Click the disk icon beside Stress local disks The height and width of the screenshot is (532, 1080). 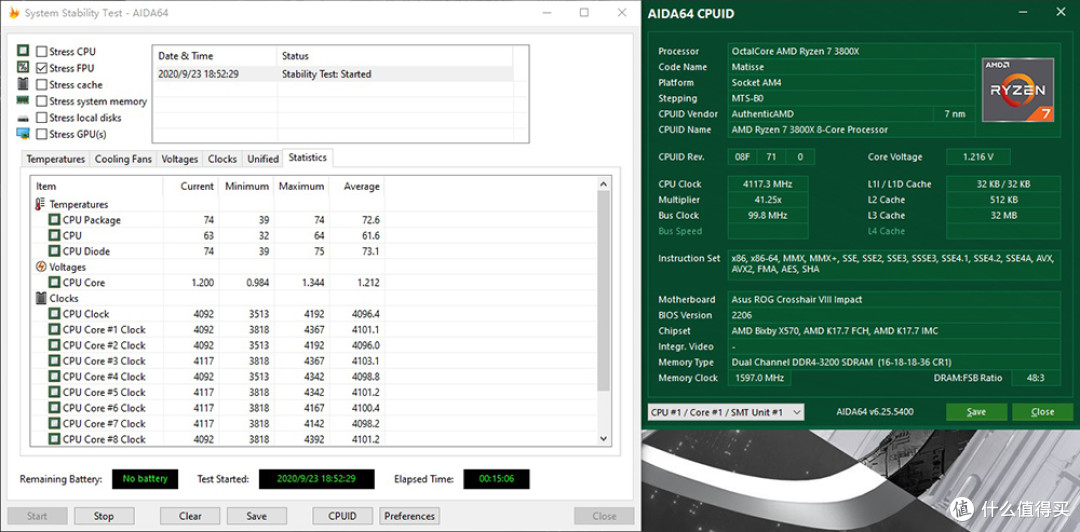click(x=23, y=119)
